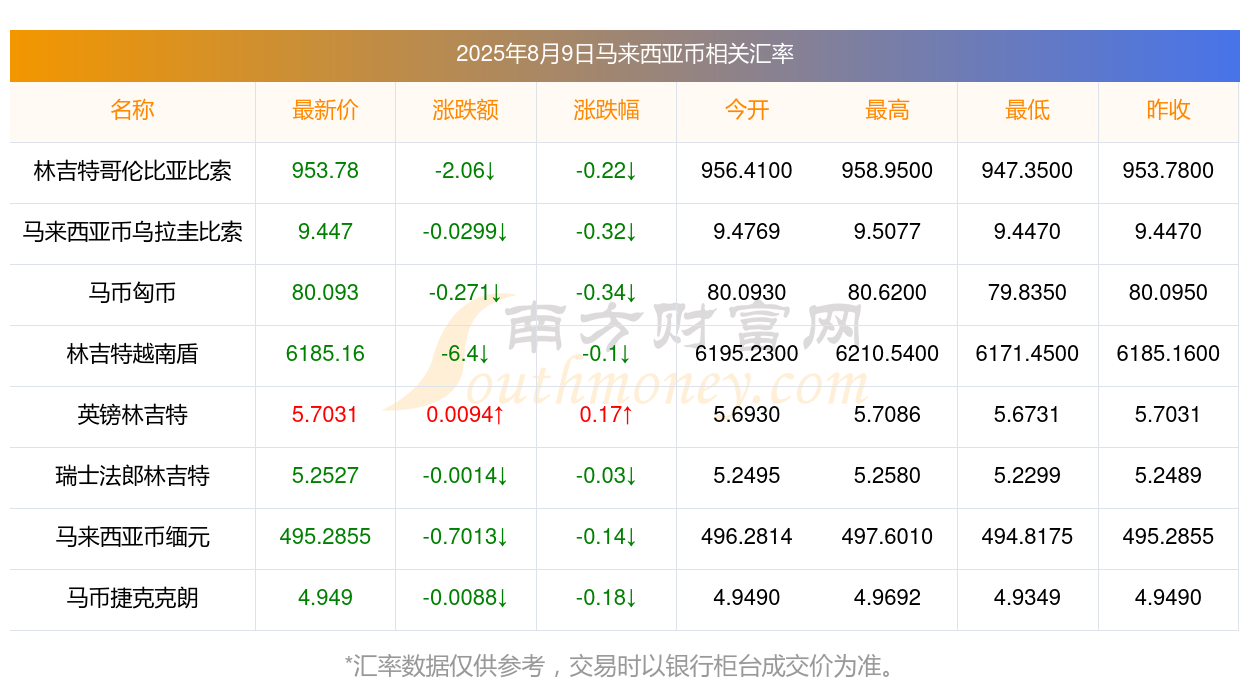Click the high value 4.9692

[x=887, y=598]
